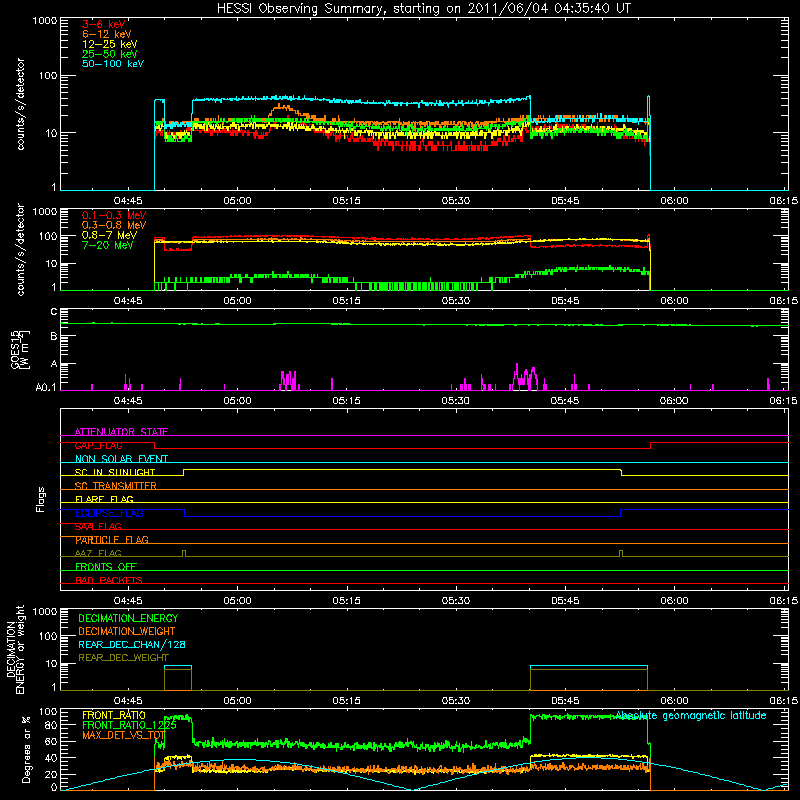Click the vertical Flags axis title
This screenshot has height=800, width=800.
pos(41,499)
